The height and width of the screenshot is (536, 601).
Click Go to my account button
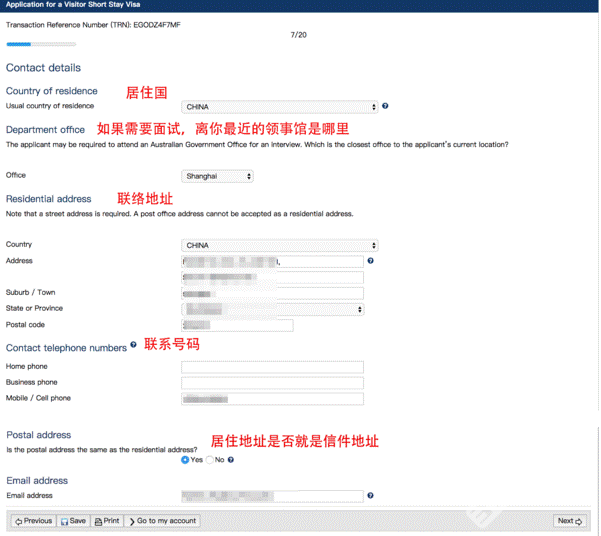pos(163,521)
